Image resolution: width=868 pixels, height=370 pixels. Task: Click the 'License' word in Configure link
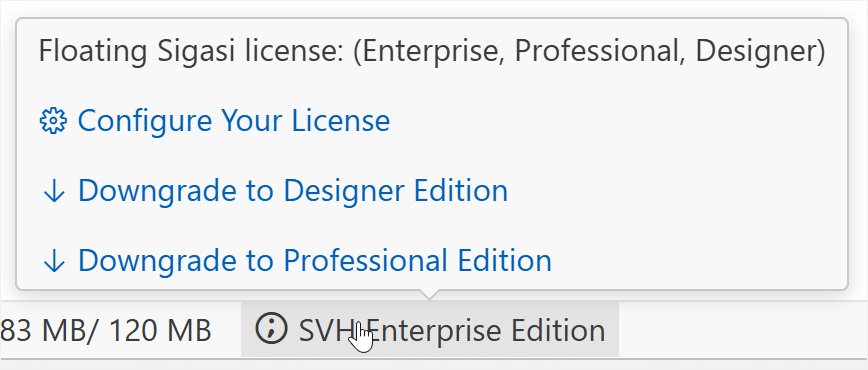(340, 121)
